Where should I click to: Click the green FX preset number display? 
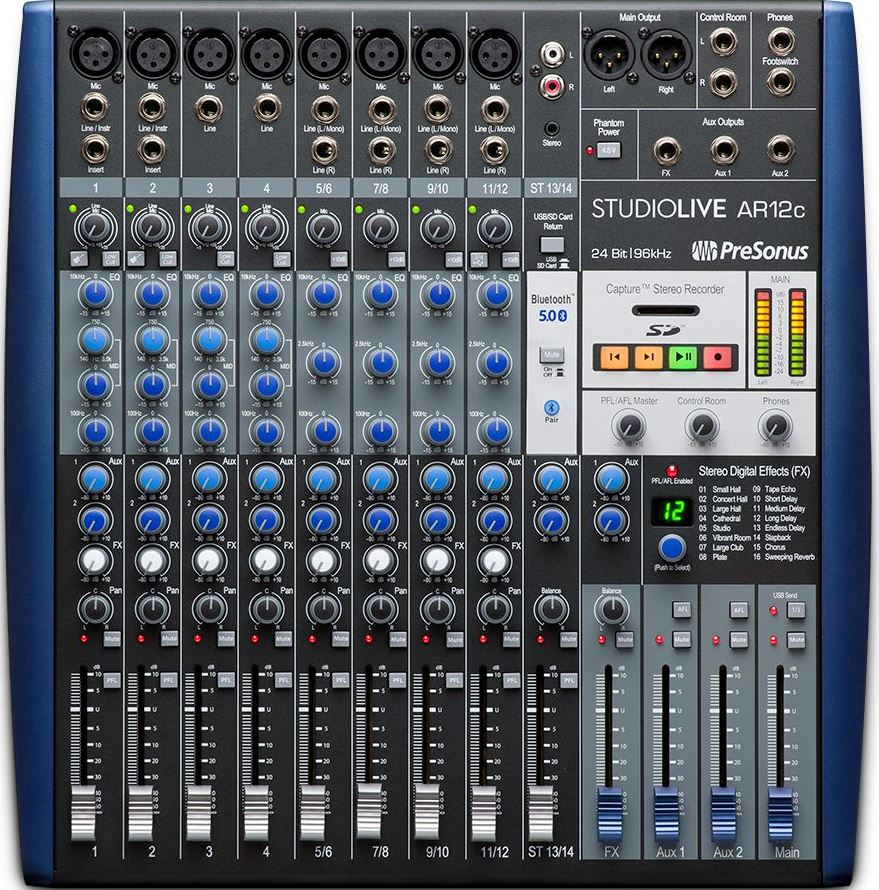click(672, 511)
